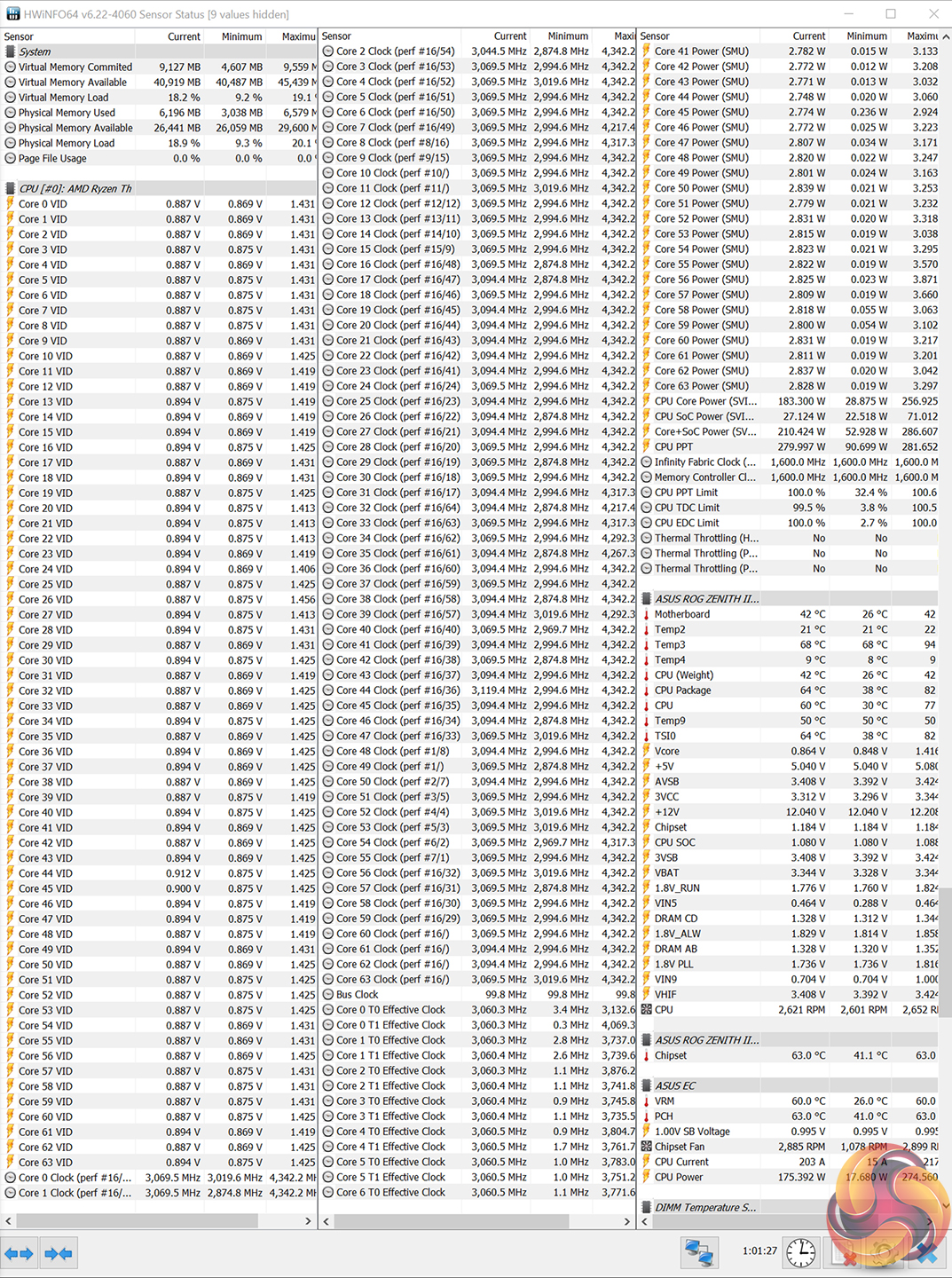
Task: Click the icon next to Virtual Memory Commited
Action: (x=11, y=67)
